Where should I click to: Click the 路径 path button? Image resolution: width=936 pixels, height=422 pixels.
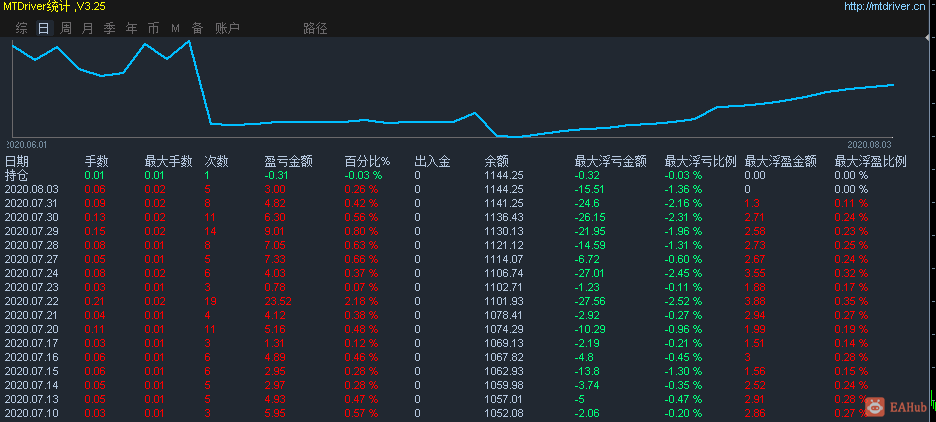click(x=315, y=28)
